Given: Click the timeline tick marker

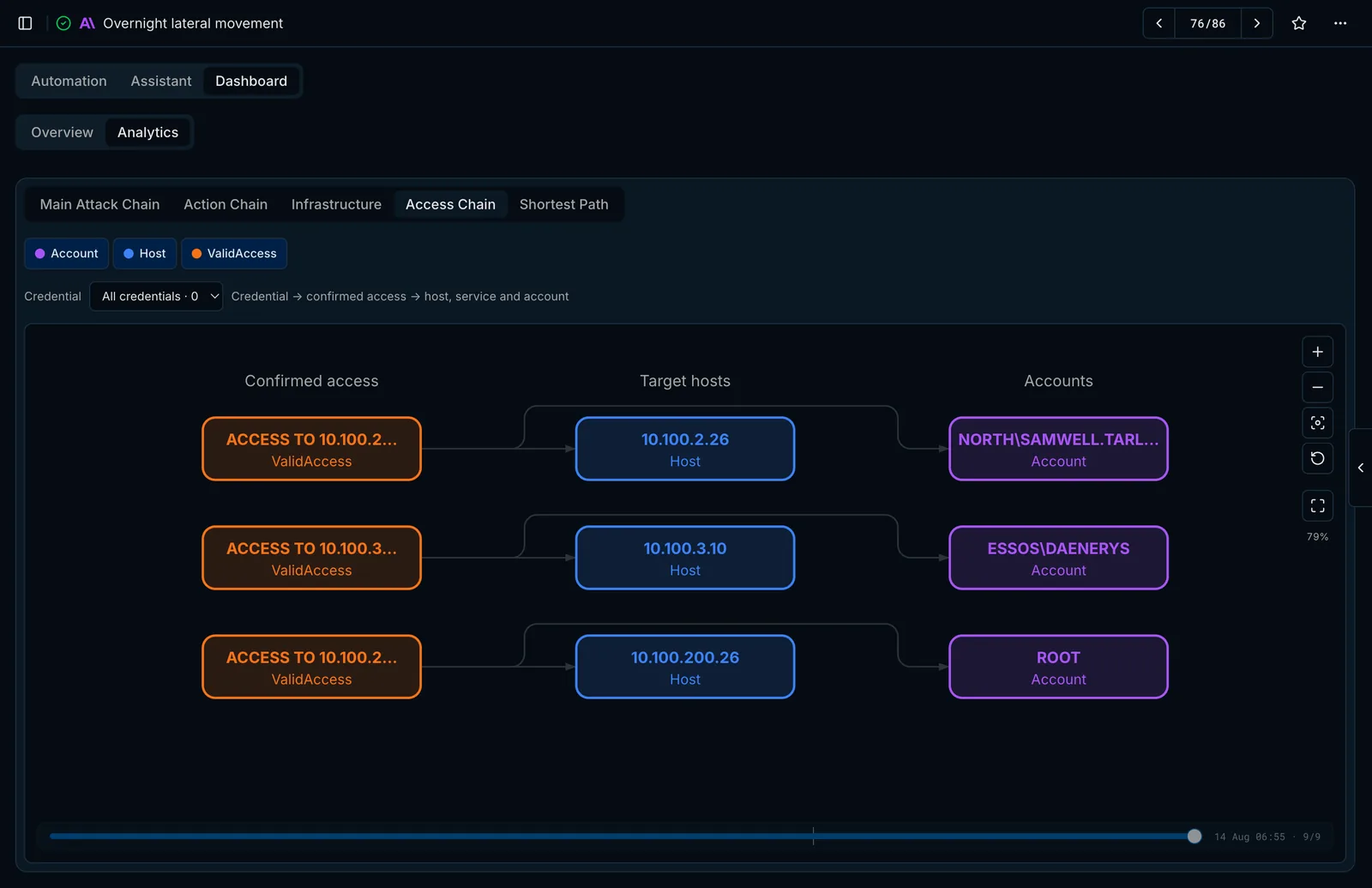Looking at the screenshot, I should [813, 837].
